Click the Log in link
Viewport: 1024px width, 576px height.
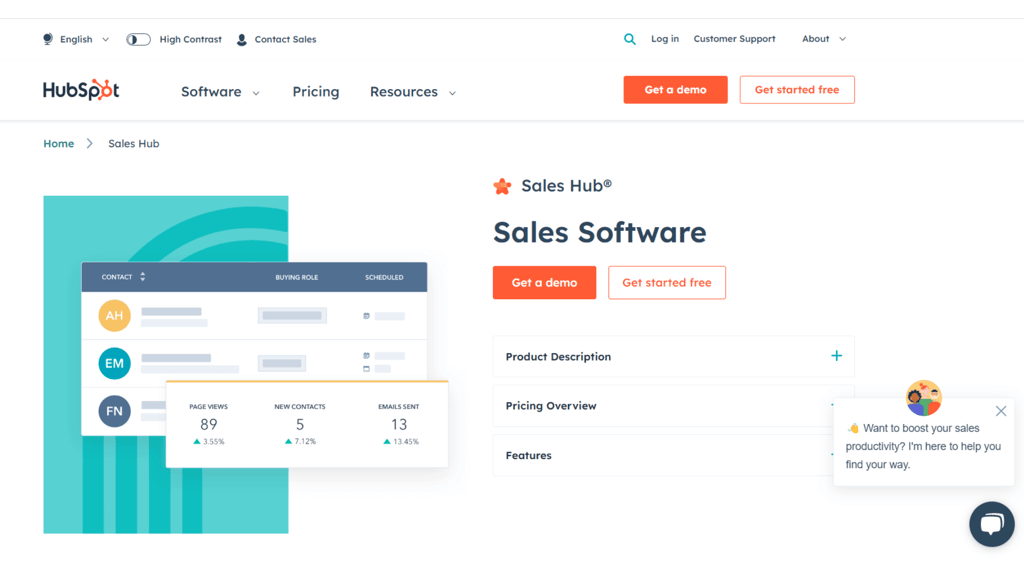[x=665, y=39]
